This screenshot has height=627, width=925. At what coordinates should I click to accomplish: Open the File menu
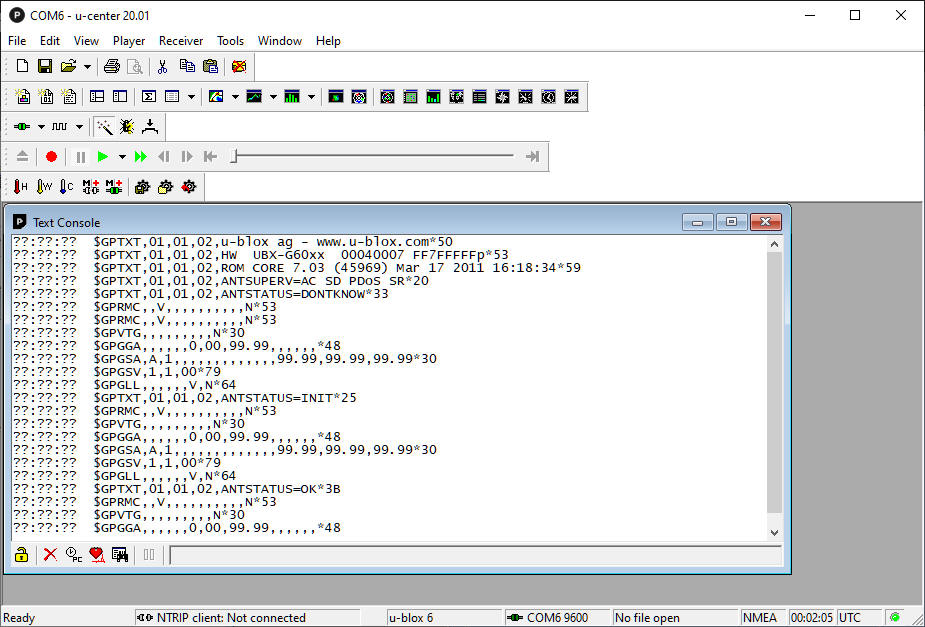click(17, 41)
